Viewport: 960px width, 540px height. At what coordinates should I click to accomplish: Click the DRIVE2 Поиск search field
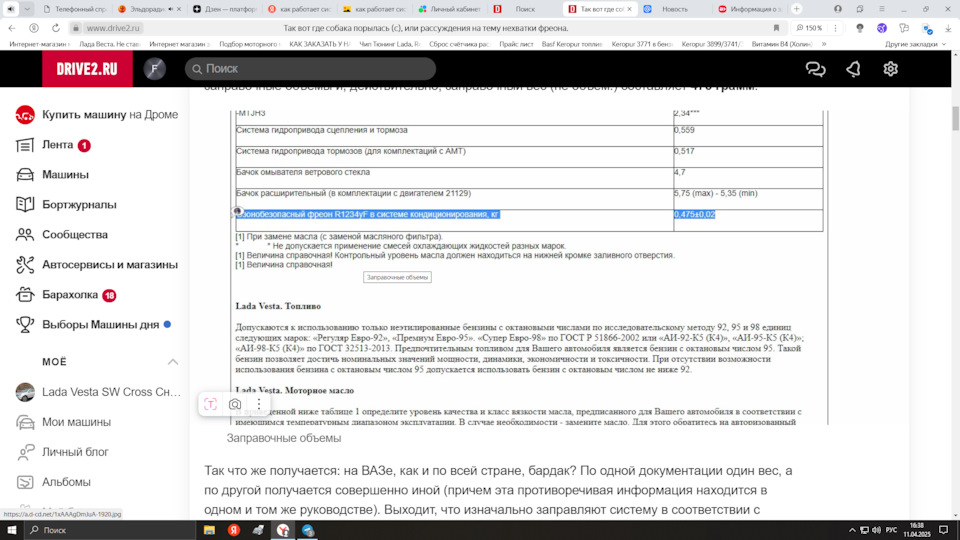click(310, 69)
